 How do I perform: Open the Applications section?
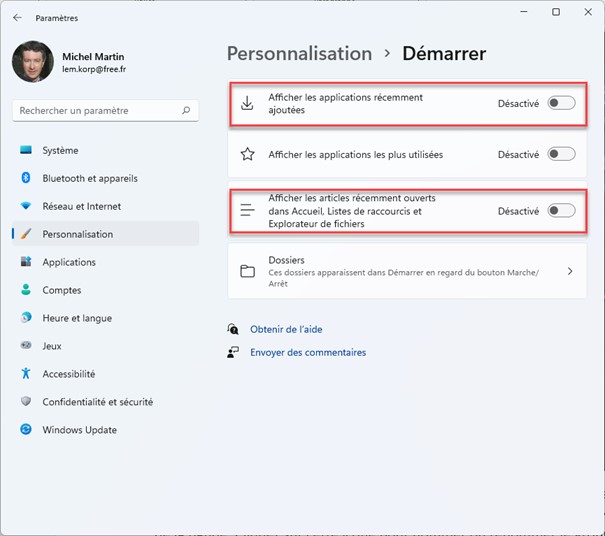pyautogui.click(x=68, y=262)
